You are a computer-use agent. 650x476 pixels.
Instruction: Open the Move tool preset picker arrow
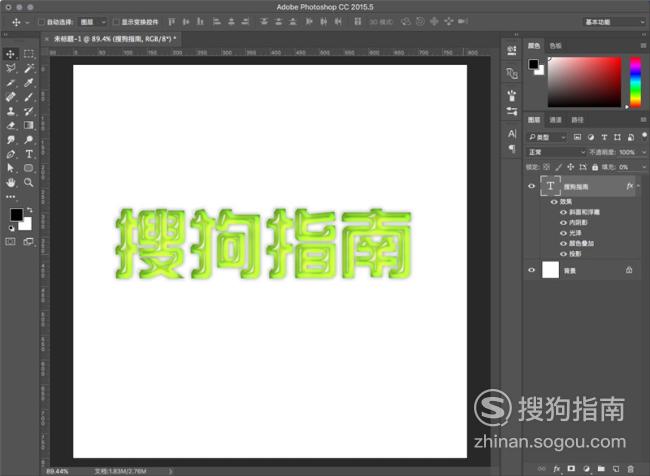[x=27, y=22]
